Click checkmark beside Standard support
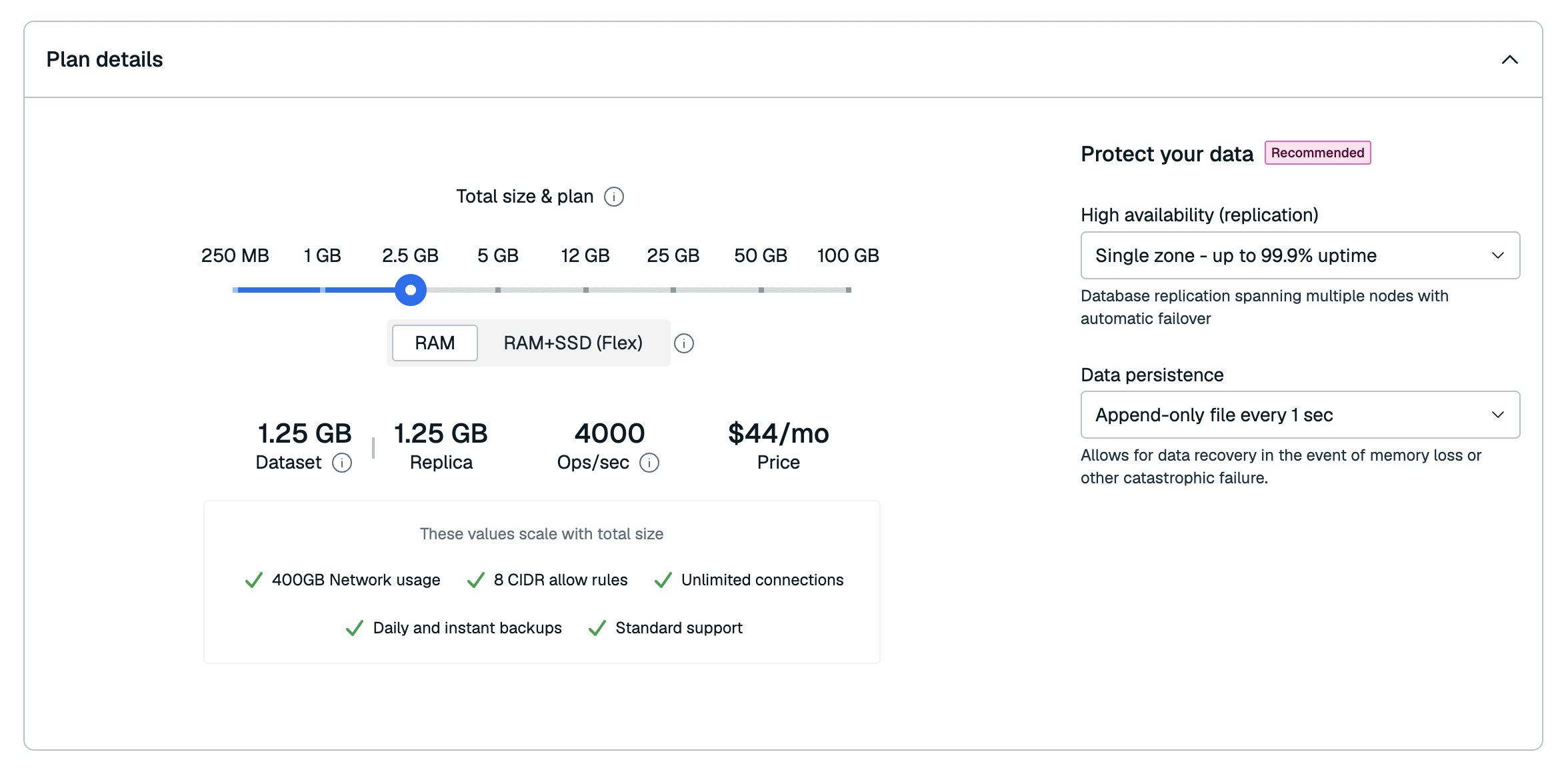 tap(597, 628)
